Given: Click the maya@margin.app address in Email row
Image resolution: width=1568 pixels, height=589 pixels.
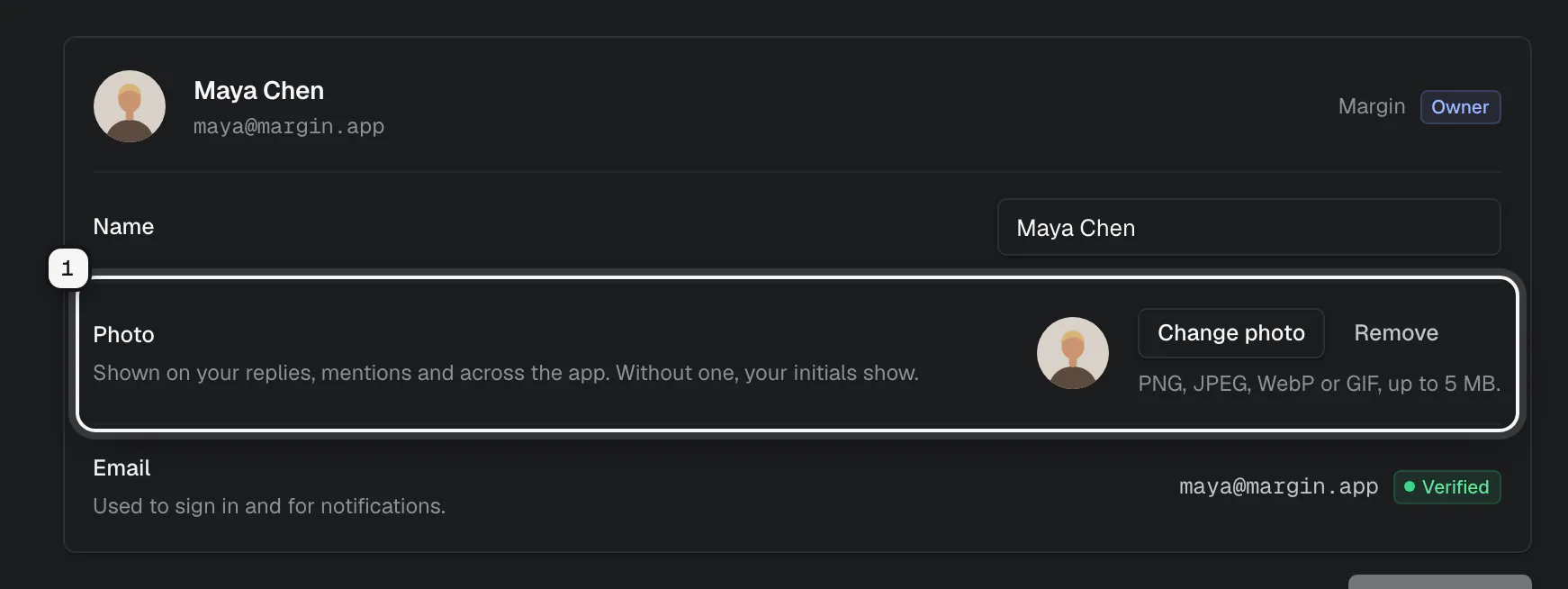Looking at the screenshot, I should (1278, 487).
